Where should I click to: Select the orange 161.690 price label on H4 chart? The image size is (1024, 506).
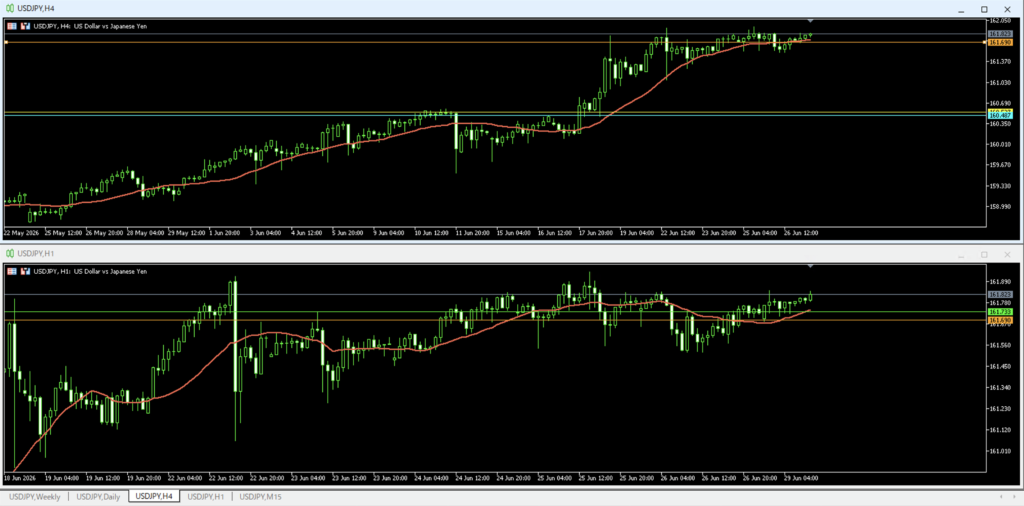(x=1000, y=42)
